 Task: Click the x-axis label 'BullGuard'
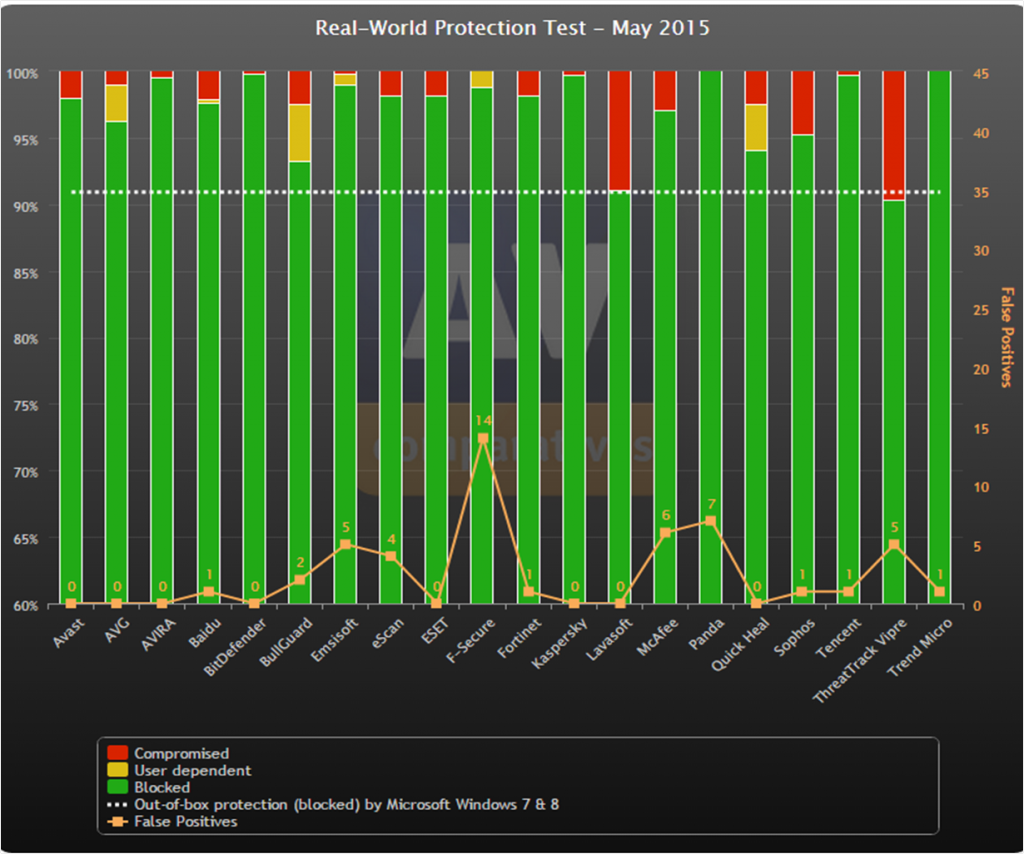pyautogui.click(x=286, y=642)
